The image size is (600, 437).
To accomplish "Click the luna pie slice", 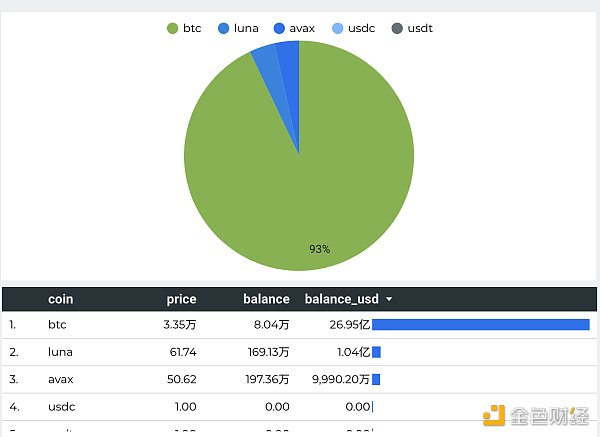I will pyautogui.click(x=267, y=63).
